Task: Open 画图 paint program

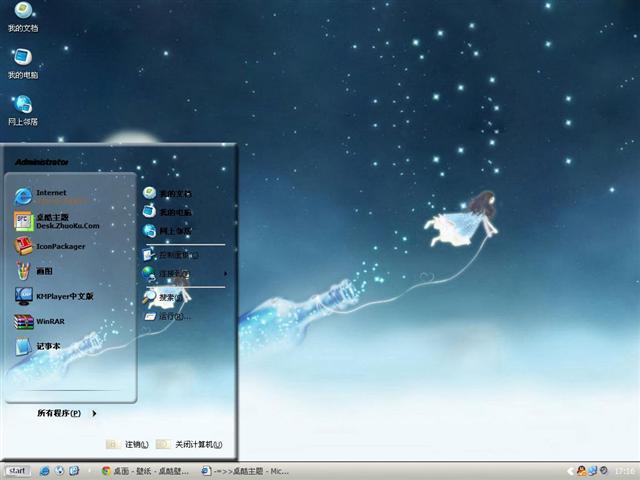Action: coord(33,271)
